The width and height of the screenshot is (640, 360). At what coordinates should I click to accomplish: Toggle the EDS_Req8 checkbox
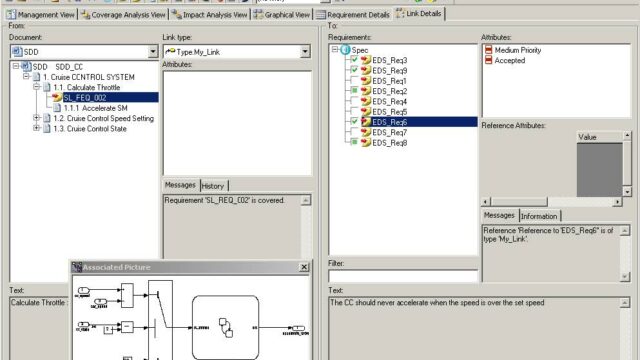354,142
